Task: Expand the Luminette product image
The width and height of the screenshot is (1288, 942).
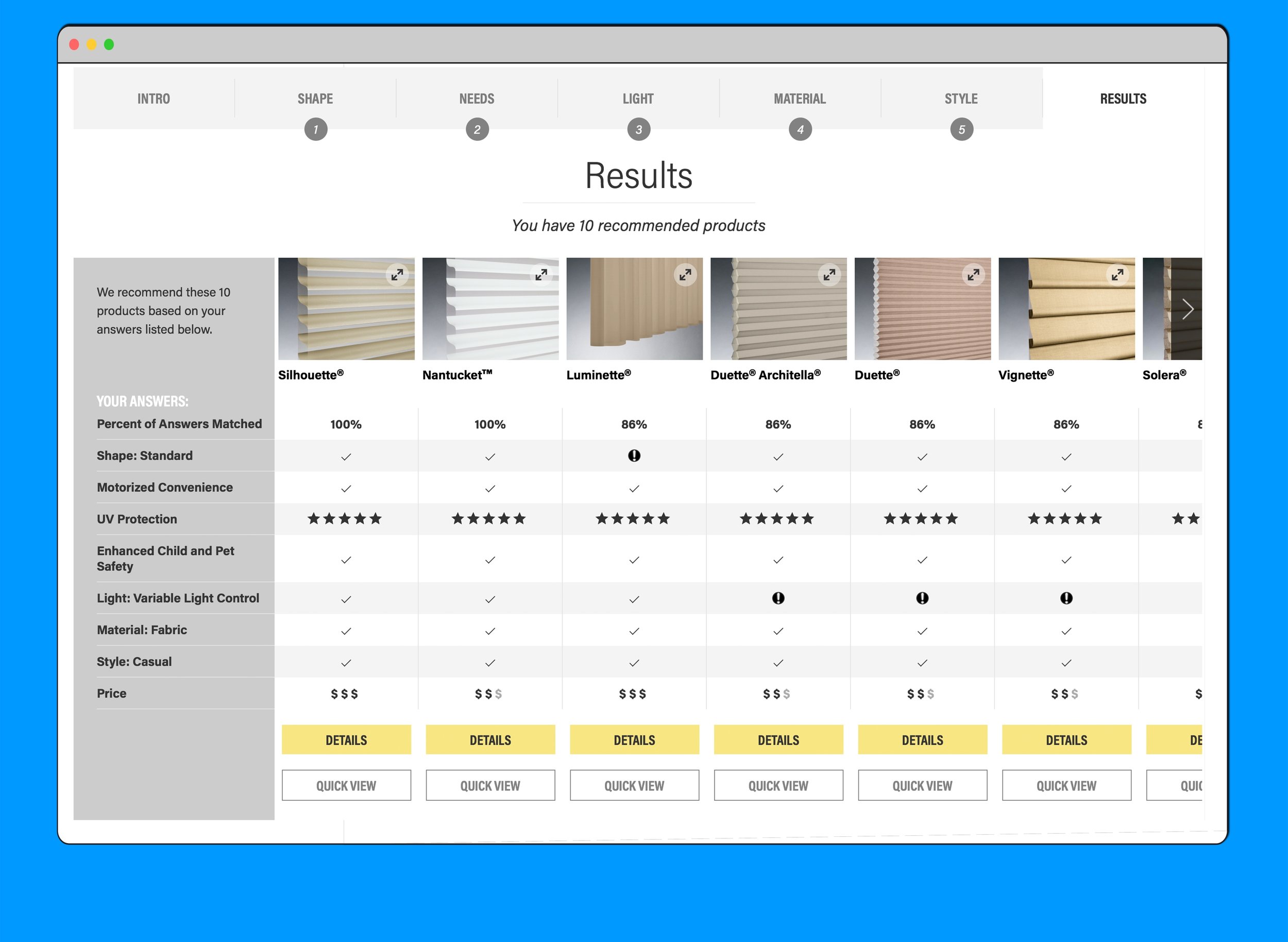Action: (x=685, y=275)
